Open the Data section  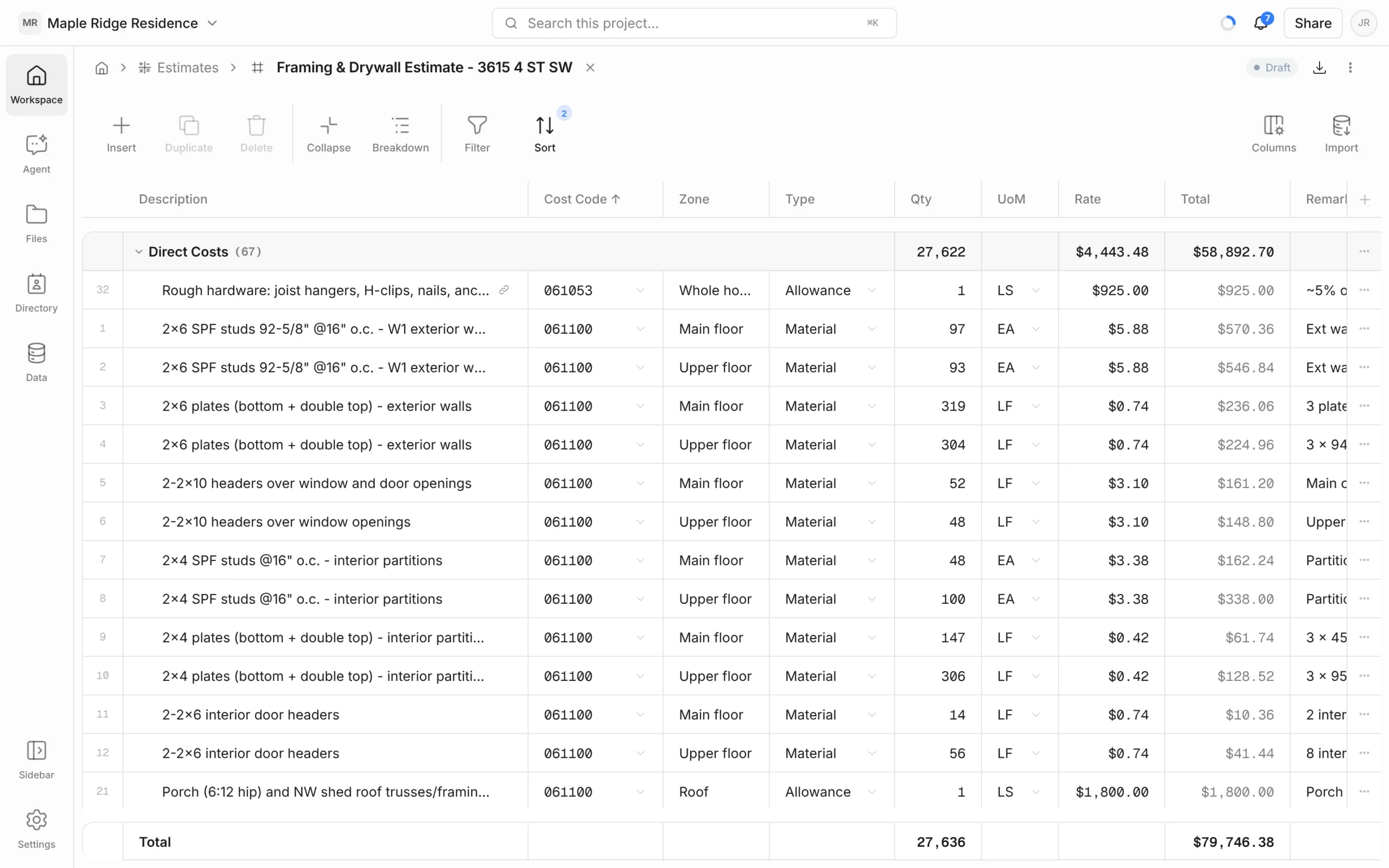36,362
